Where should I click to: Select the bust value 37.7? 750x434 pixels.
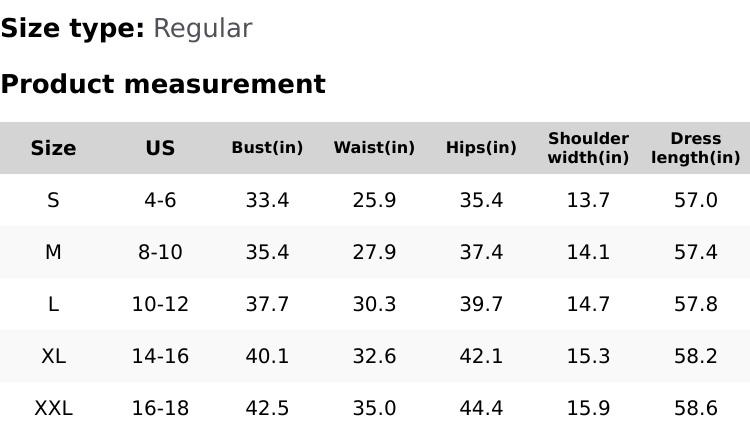pyautogui.click(x=267, y=304)
